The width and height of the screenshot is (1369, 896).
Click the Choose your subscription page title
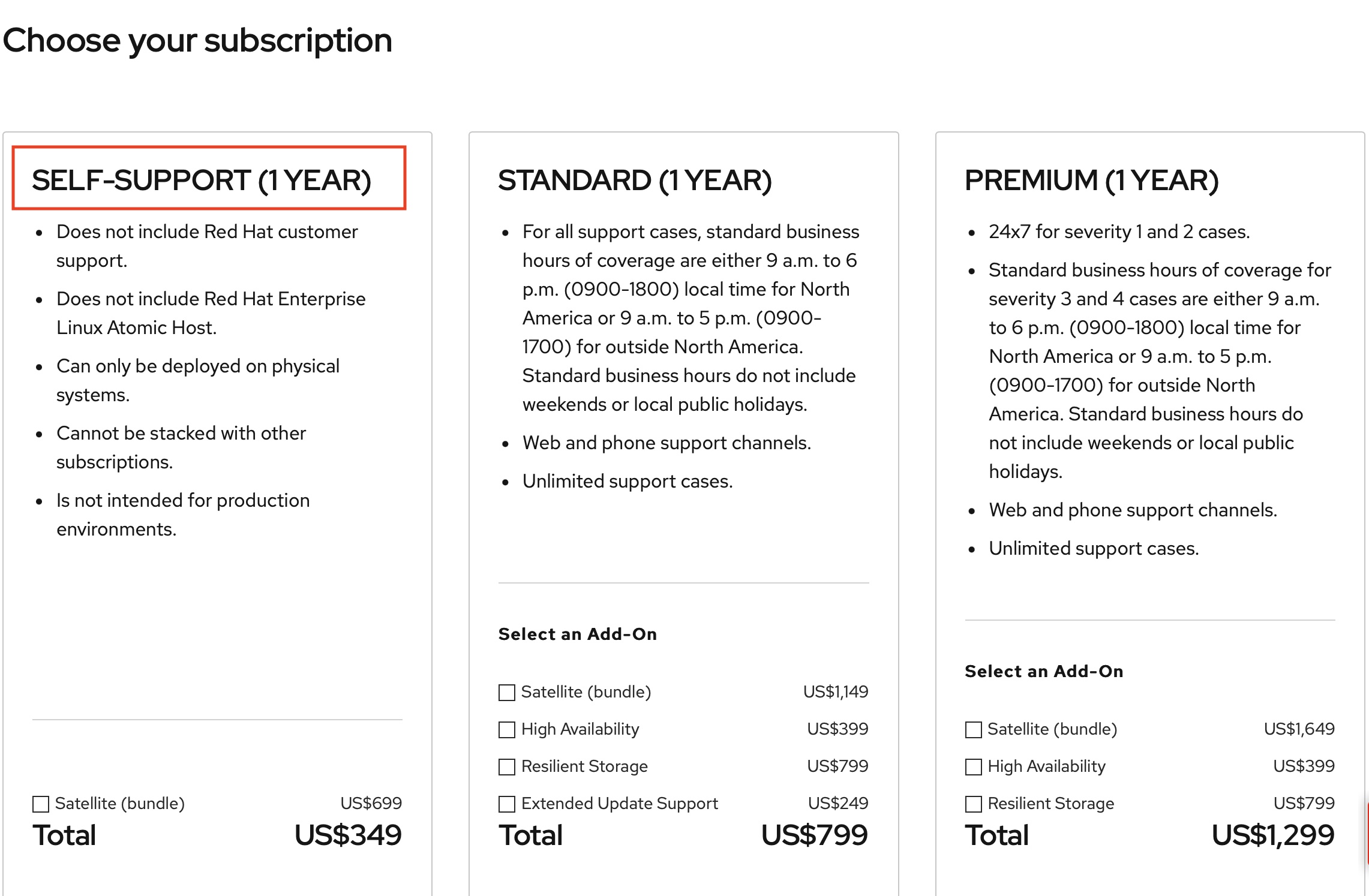click(x=198, y=40)
